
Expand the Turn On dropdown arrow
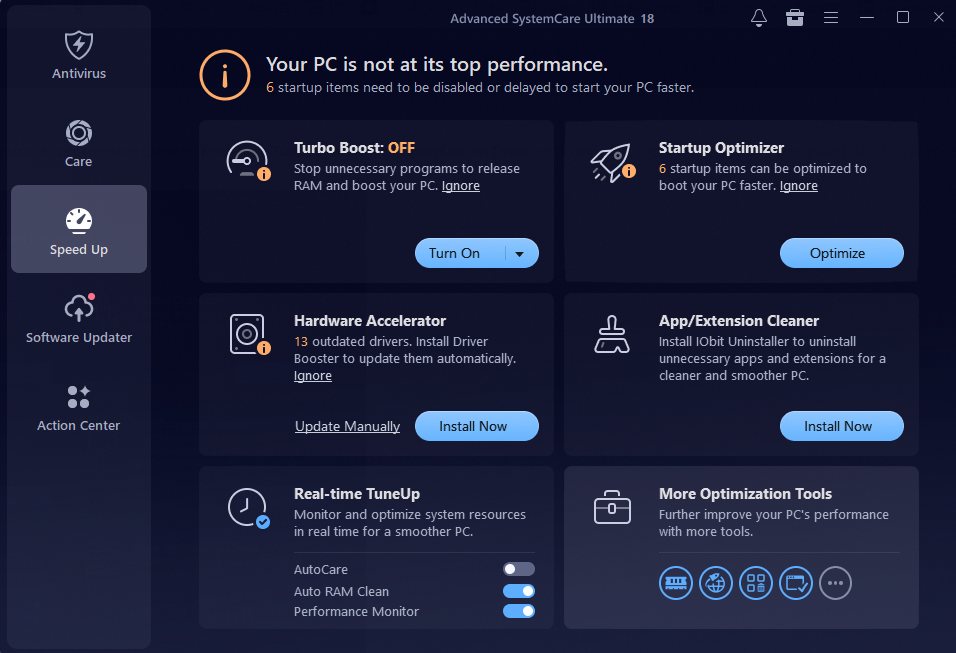(520, 254)
